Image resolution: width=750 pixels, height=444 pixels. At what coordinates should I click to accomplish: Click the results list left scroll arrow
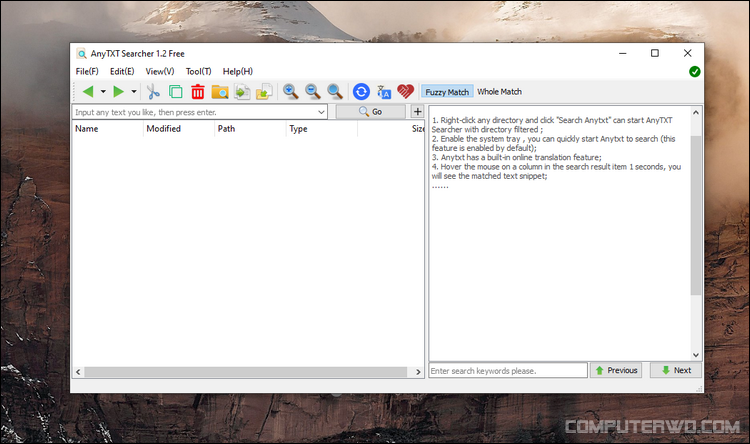tap(78, 372)
